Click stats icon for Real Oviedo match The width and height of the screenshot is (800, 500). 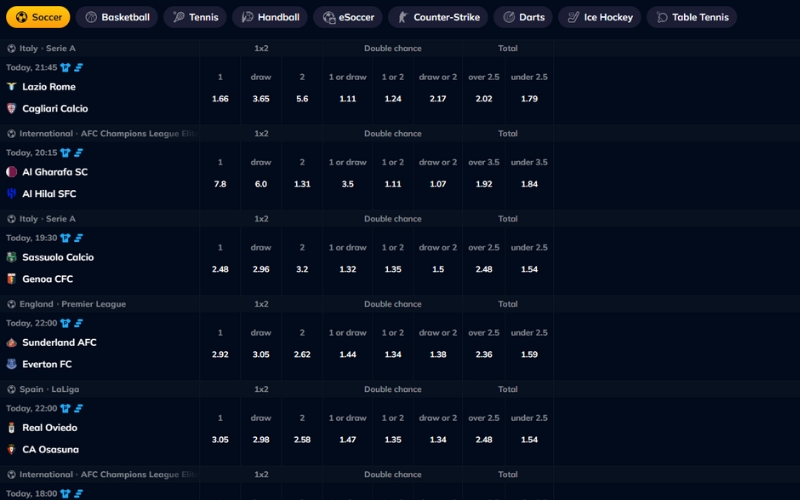click(79, 408)
